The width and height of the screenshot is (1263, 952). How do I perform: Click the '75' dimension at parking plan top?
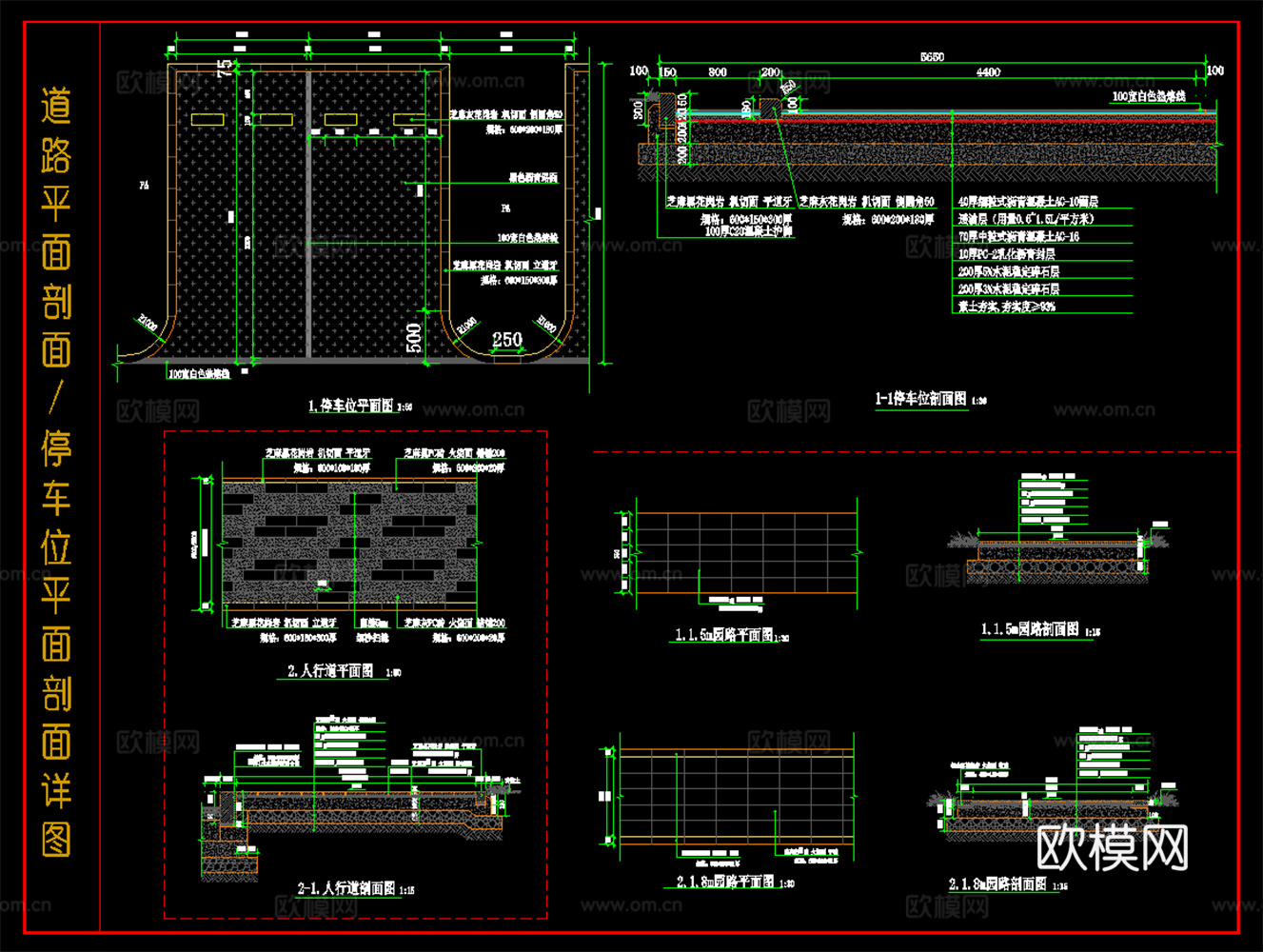click(x=225, y=68)
